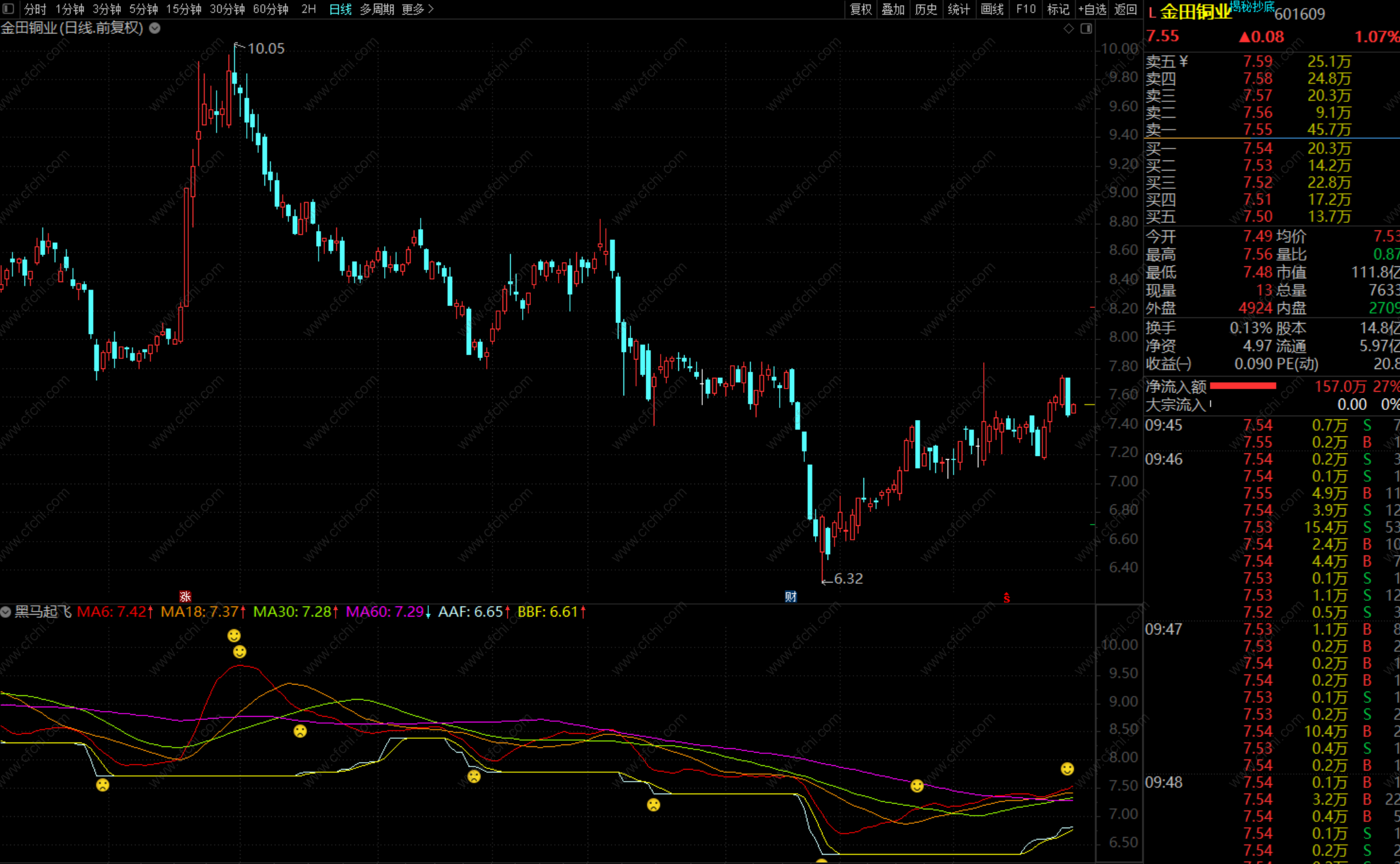Click the diamond icon above the chart
Screen dimensions: 1400x864
[1069, 28]
